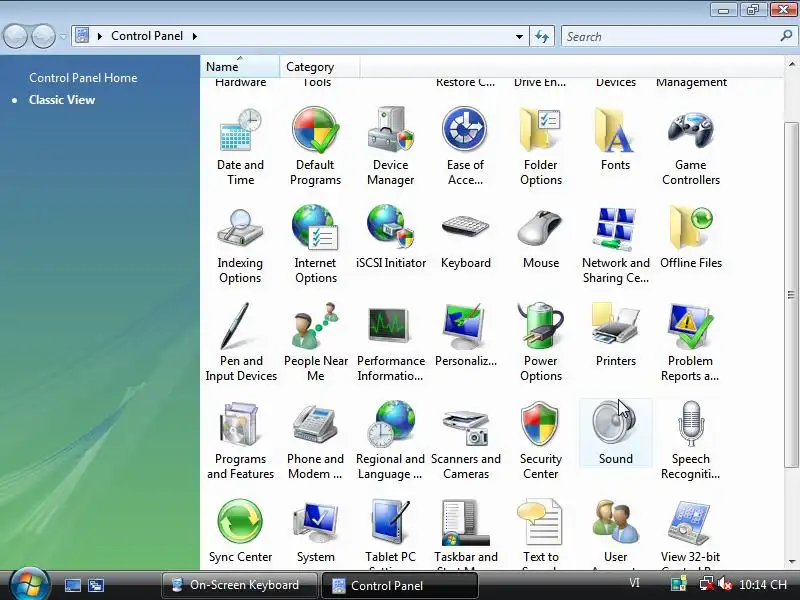Viewport: 800px width, 600px height.
Task: Open Internet Options
Action: coord(315,245)
